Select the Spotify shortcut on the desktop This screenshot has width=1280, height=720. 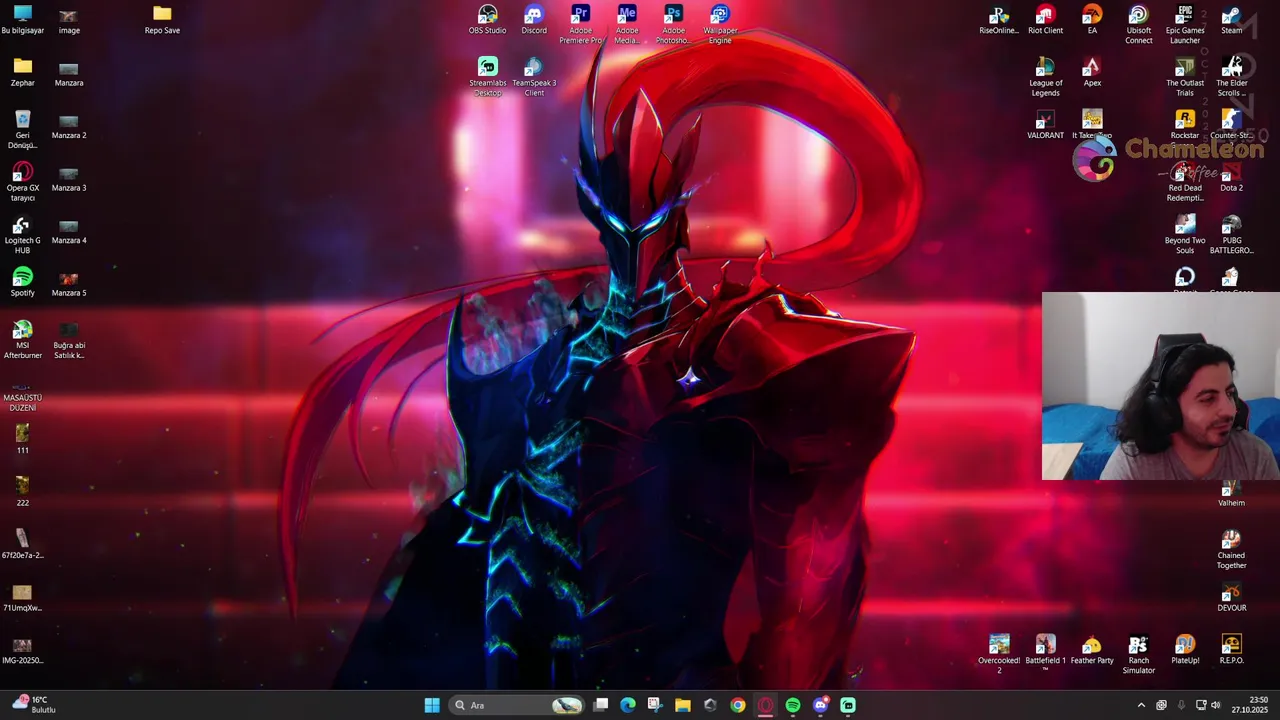[22, 282]
